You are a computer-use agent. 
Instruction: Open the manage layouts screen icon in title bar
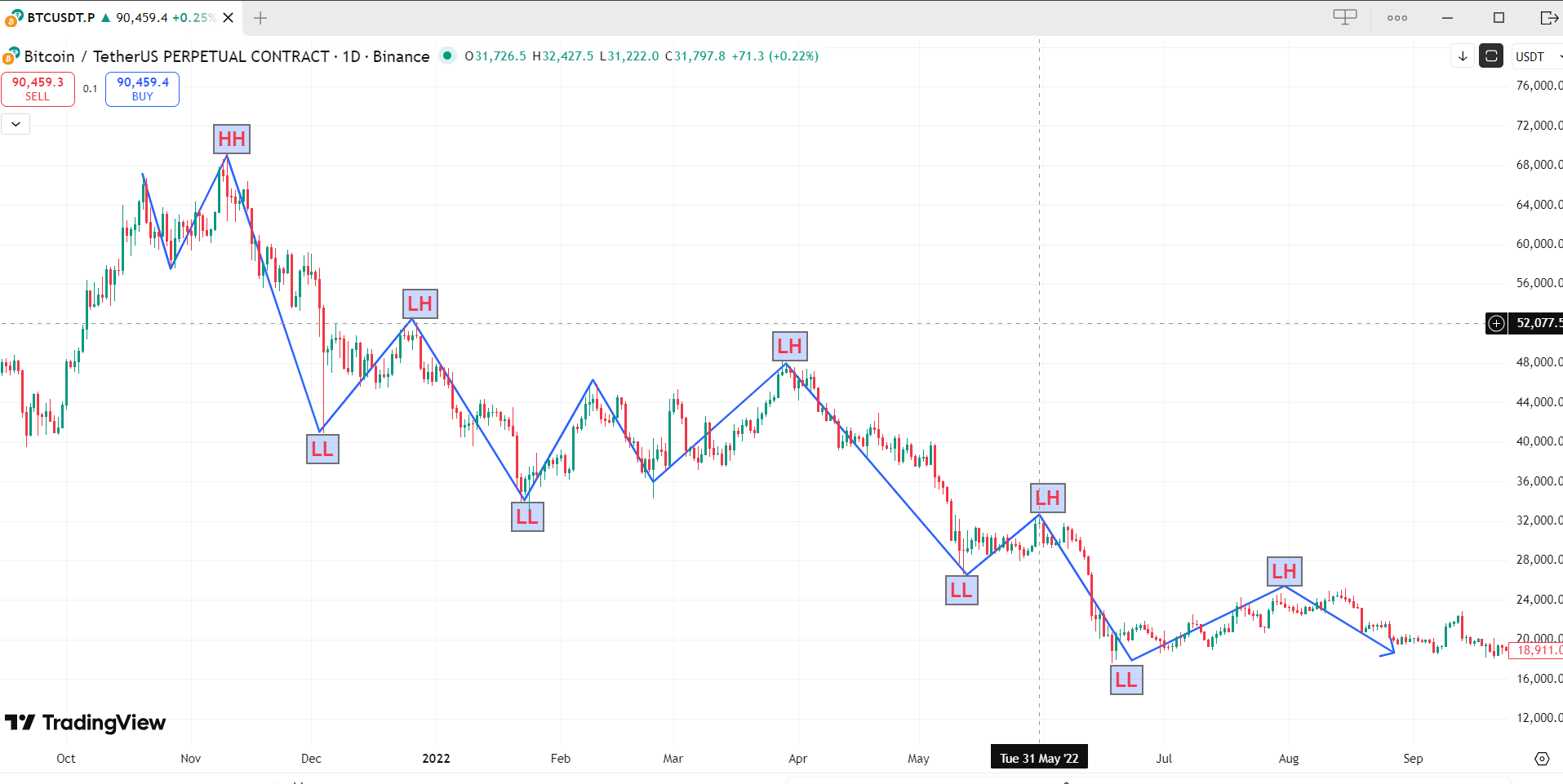[1344, 16]
